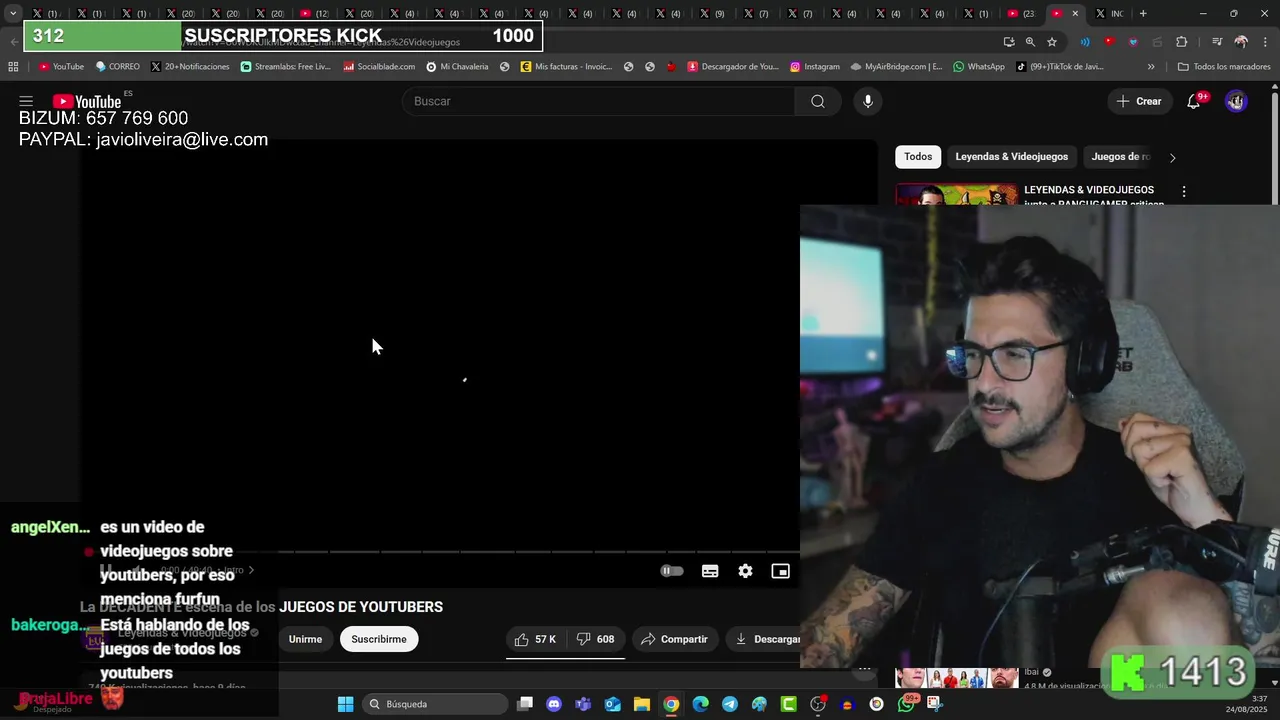Select the Juegos de rol chip

[x=1121, y=157]
